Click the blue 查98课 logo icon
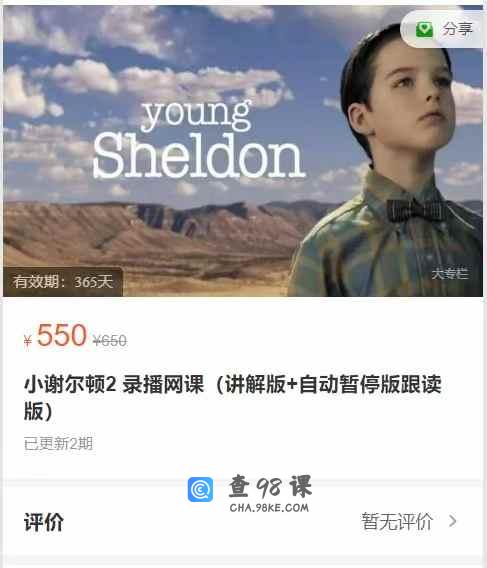The height and width of the screenshot is (568, 487). pos(200,489)
